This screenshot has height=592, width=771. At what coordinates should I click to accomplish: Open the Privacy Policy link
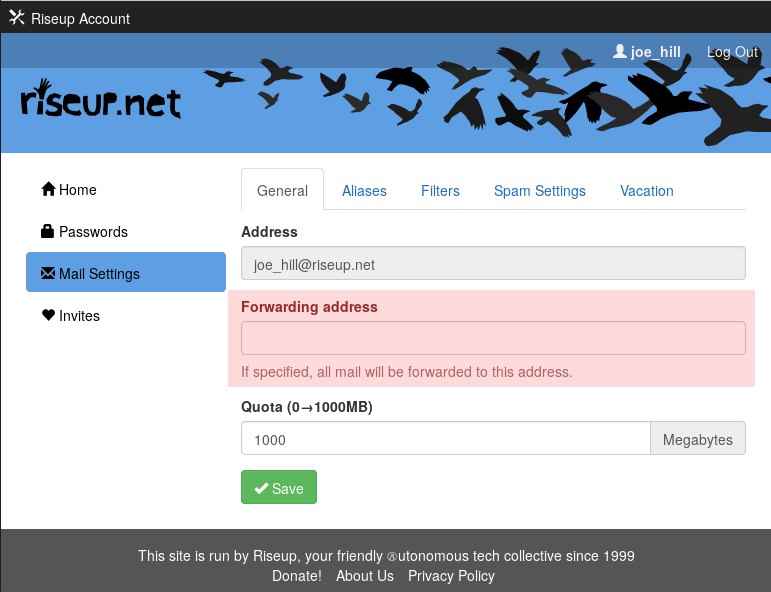coord(451,576)
